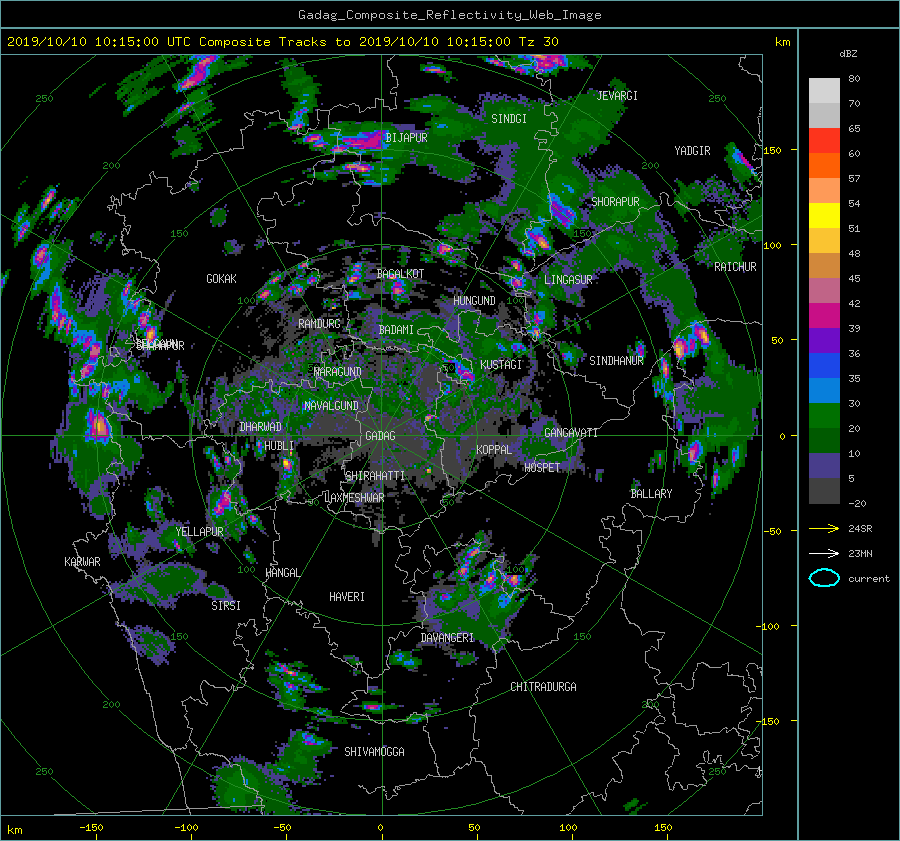Click the HUNGUND city label
Viewport: 900px width, 841px height.
click(x=474, y=301)
